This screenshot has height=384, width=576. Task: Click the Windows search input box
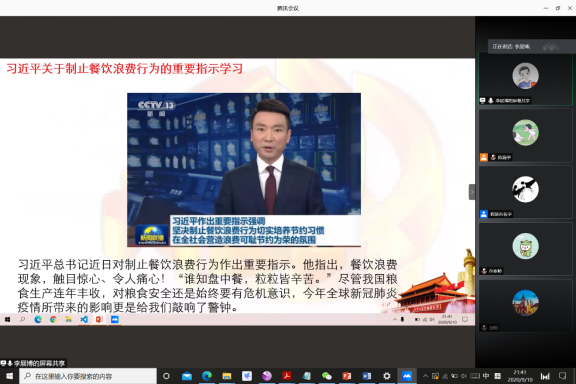point(88,376)
